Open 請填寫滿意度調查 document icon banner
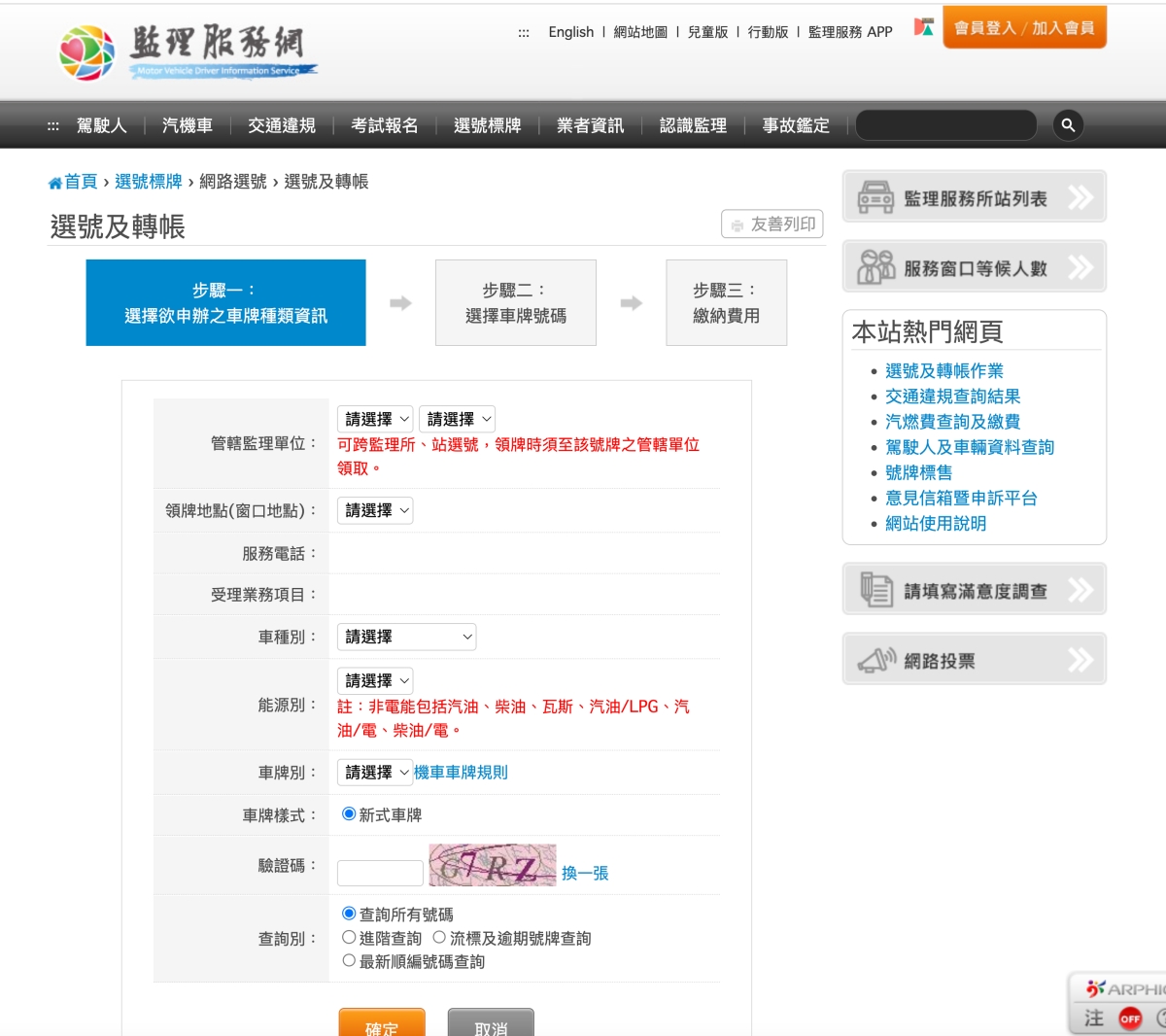Image resolution: width=1166 pixels, height=1036 pixels. [875, 590]
